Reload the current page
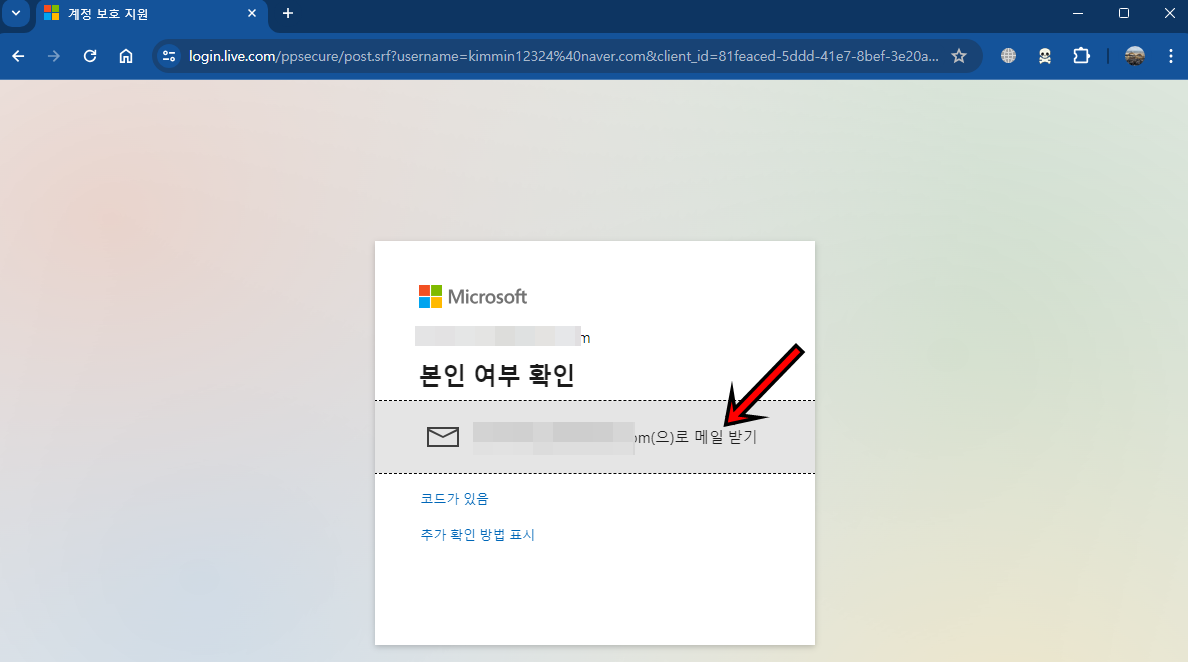Screen dimensions: 1188x662 click(x=90, y=56)
